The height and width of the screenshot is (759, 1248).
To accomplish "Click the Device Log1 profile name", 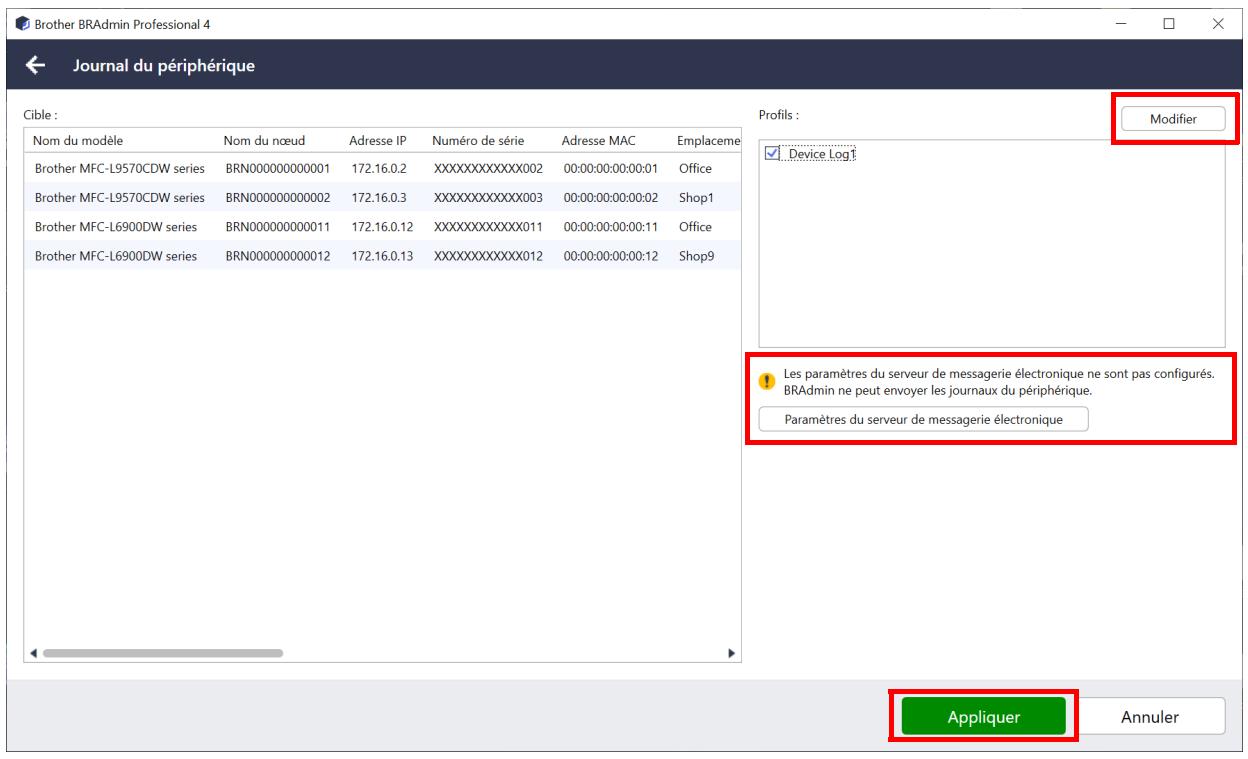I will 822,154.
